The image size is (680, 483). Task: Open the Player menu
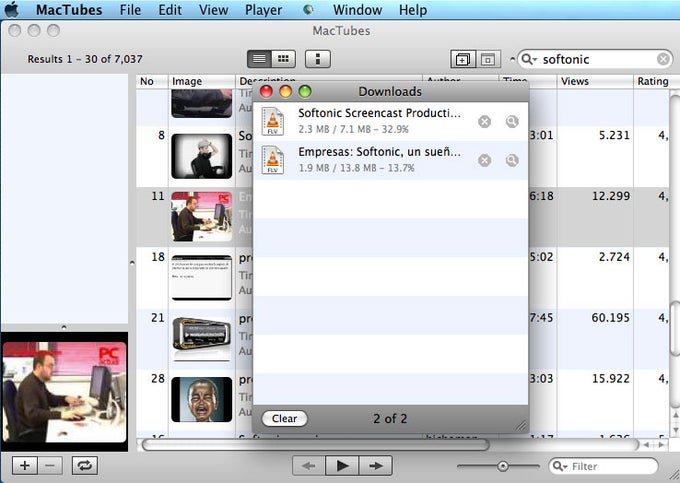click(263, 10)
